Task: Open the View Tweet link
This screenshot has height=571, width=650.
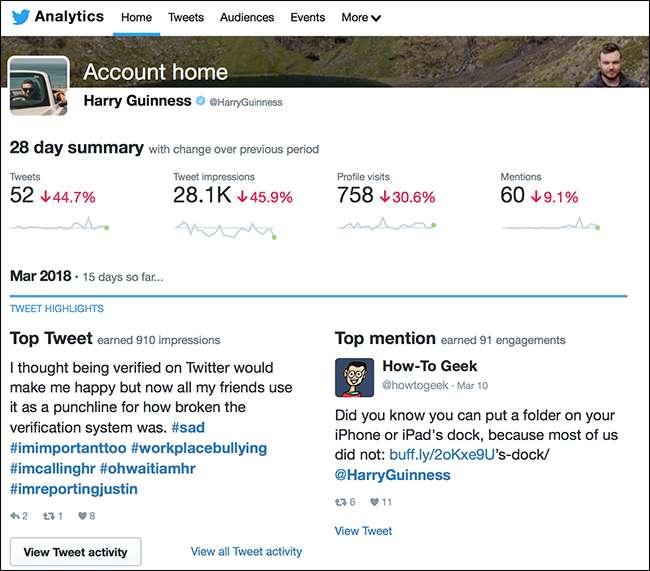Action: pos(363,531)
